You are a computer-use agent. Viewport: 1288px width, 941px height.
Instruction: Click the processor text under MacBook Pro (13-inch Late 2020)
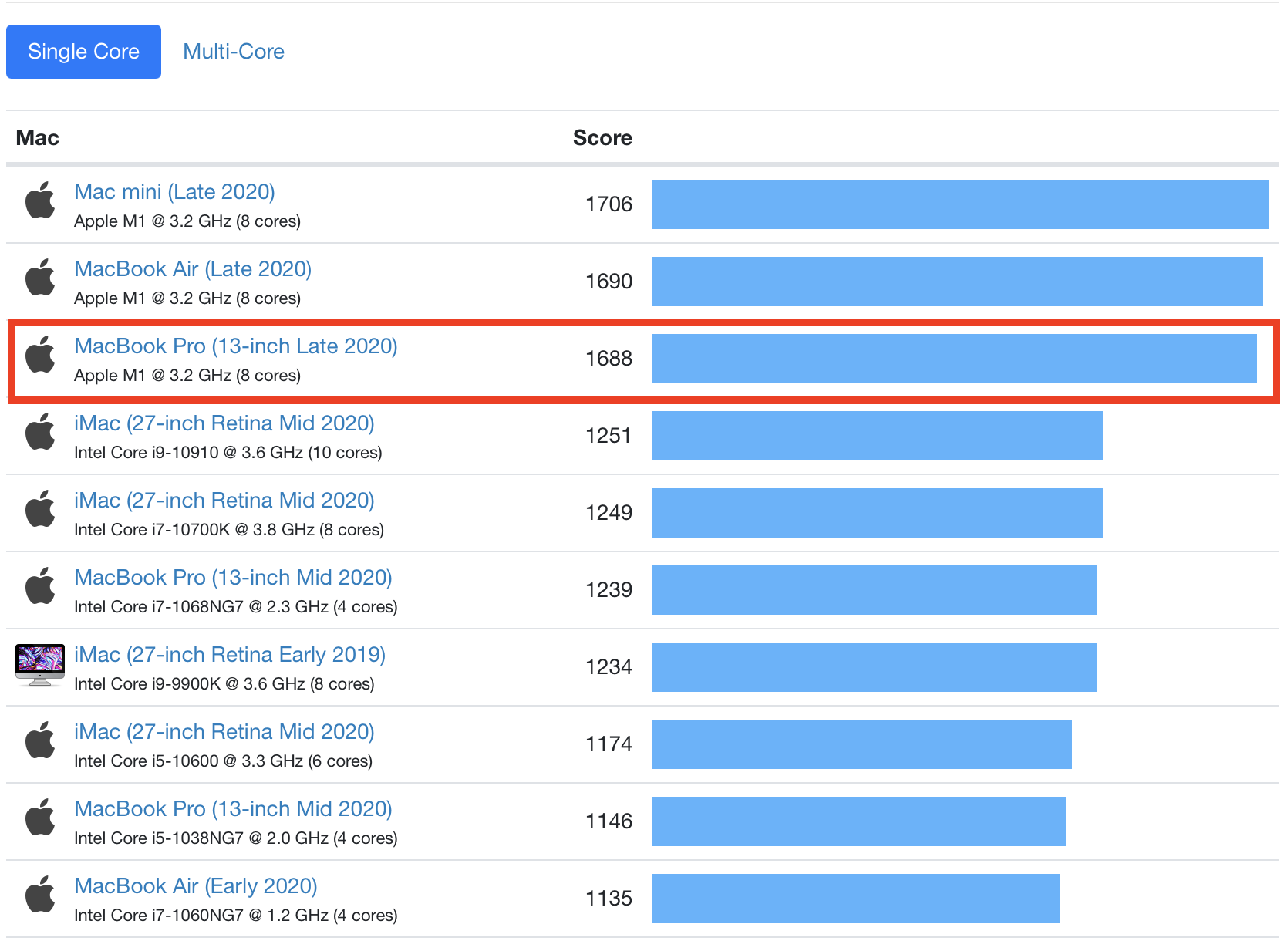click(187, 376)
